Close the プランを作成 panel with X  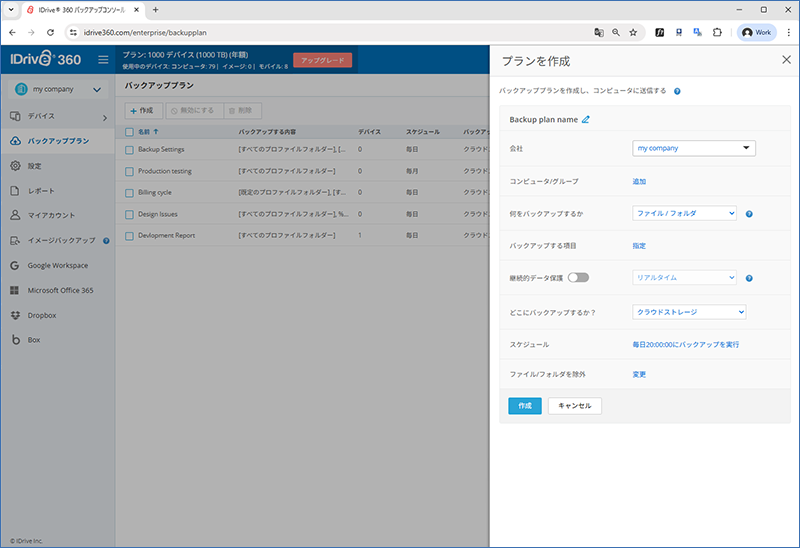coord(785,60)
